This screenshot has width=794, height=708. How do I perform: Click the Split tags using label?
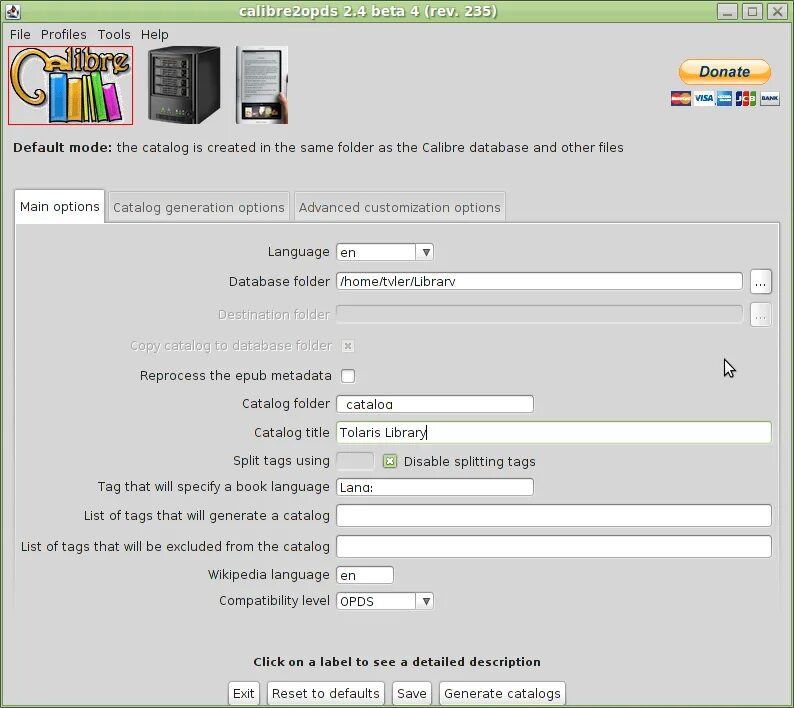(281, 461)
